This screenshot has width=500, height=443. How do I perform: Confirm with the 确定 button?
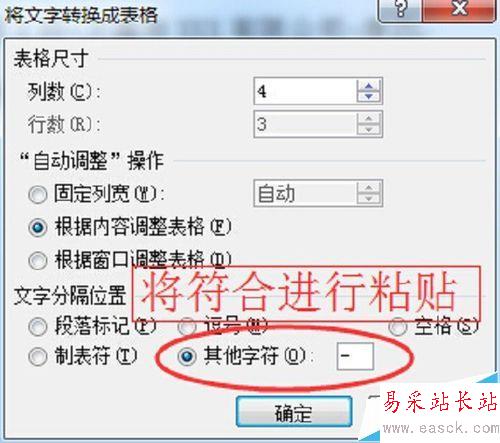pos(294,412)
